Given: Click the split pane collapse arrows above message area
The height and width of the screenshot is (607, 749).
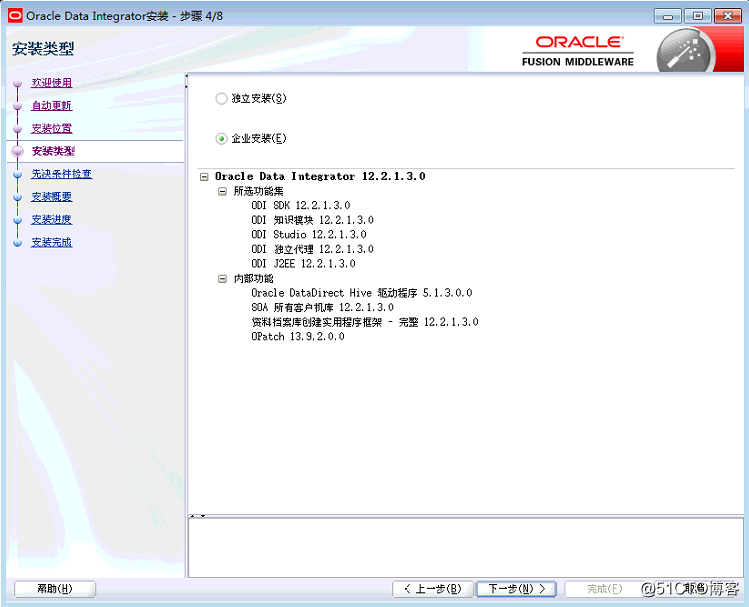Looking at the screenshot, I should 198,516.
